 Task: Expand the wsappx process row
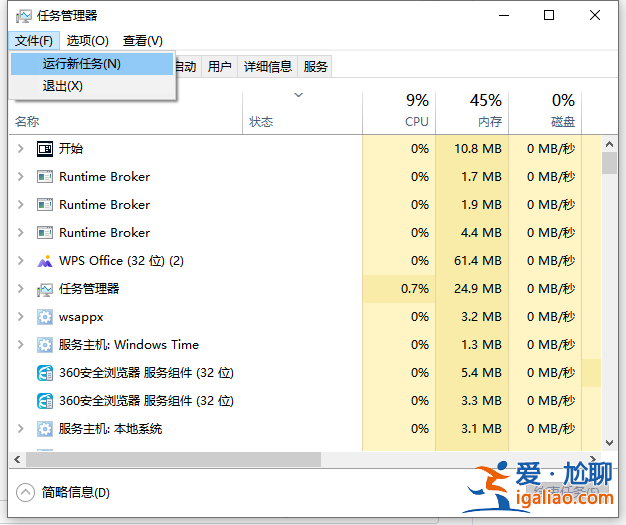coord(20,317)
